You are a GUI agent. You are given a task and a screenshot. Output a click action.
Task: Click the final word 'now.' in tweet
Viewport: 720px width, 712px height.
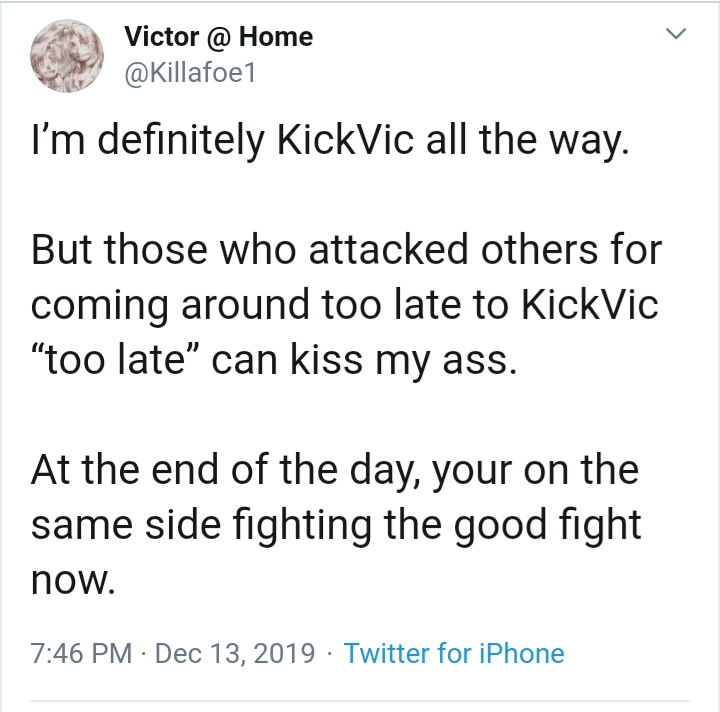coord(73,581)
